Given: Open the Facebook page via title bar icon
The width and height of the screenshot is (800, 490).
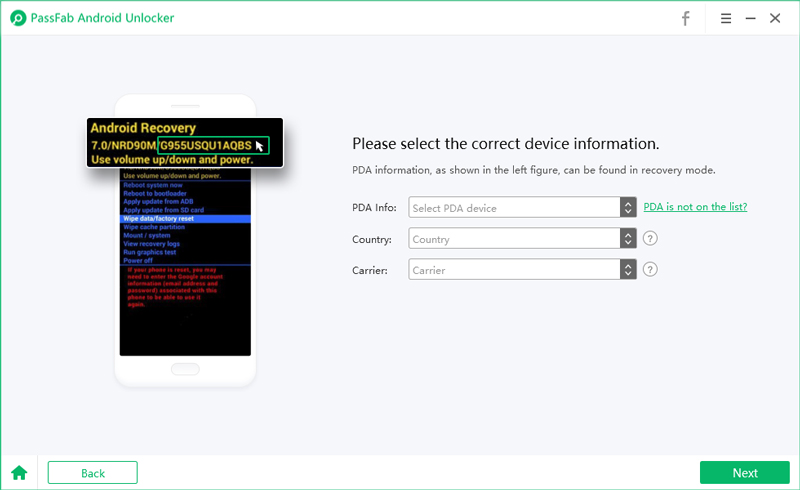Looking at the screenshot, I should [686, 18].
